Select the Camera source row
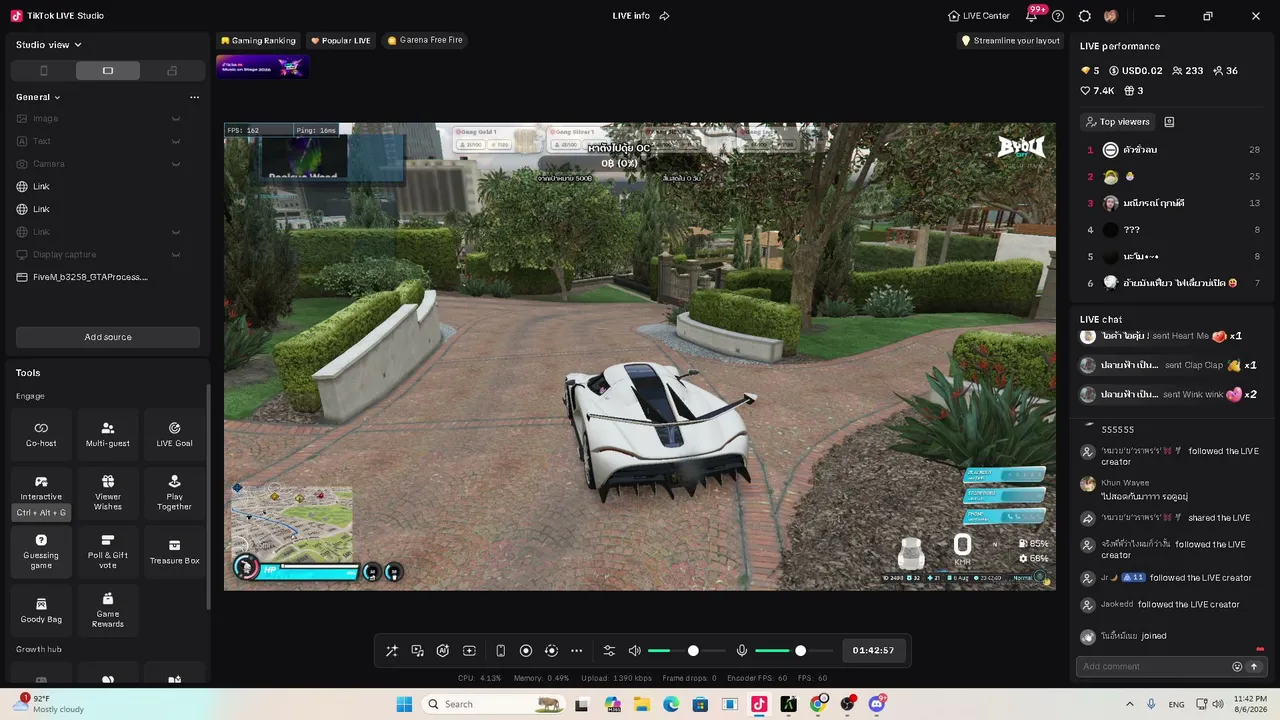The image size is (1280, 720). coord(108,164)
